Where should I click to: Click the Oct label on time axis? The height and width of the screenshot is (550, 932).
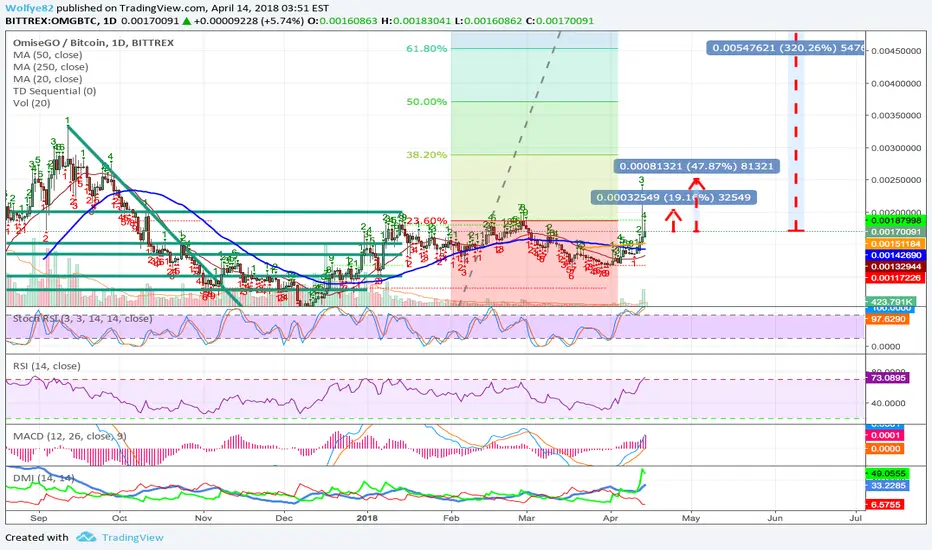click(x=119, y=518)
